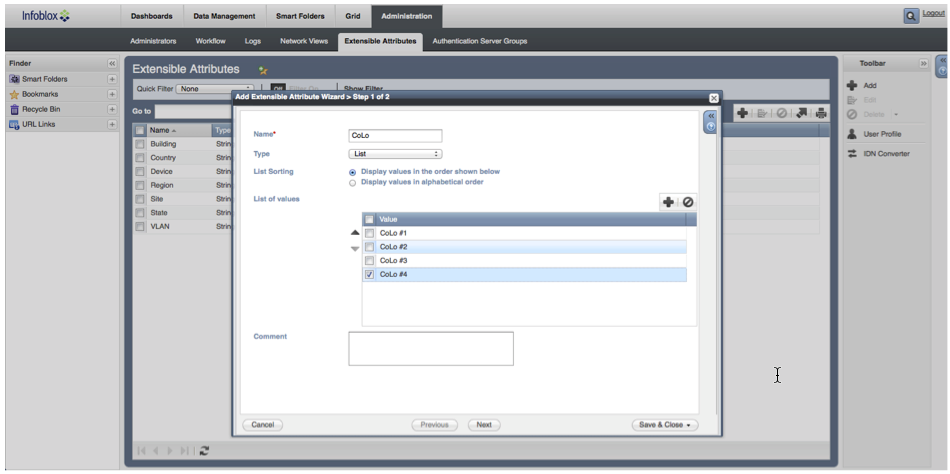This screenshot has height=474, width=950.
Task: Open the Logs sub-tab
Action: coord(253,41)
